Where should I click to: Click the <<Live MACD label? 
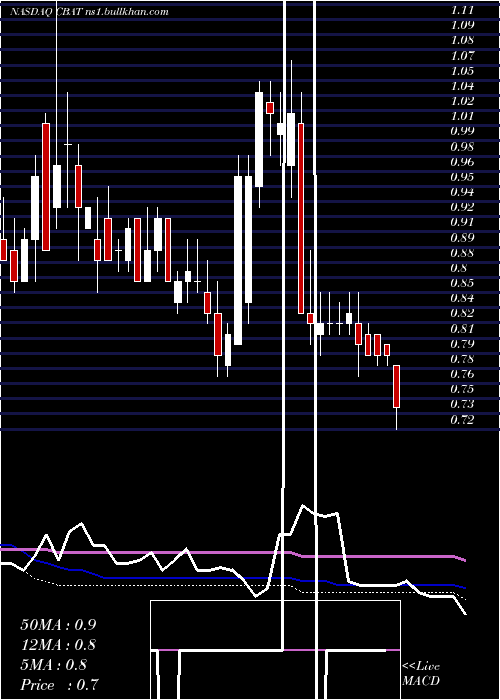tap(421, 674)
